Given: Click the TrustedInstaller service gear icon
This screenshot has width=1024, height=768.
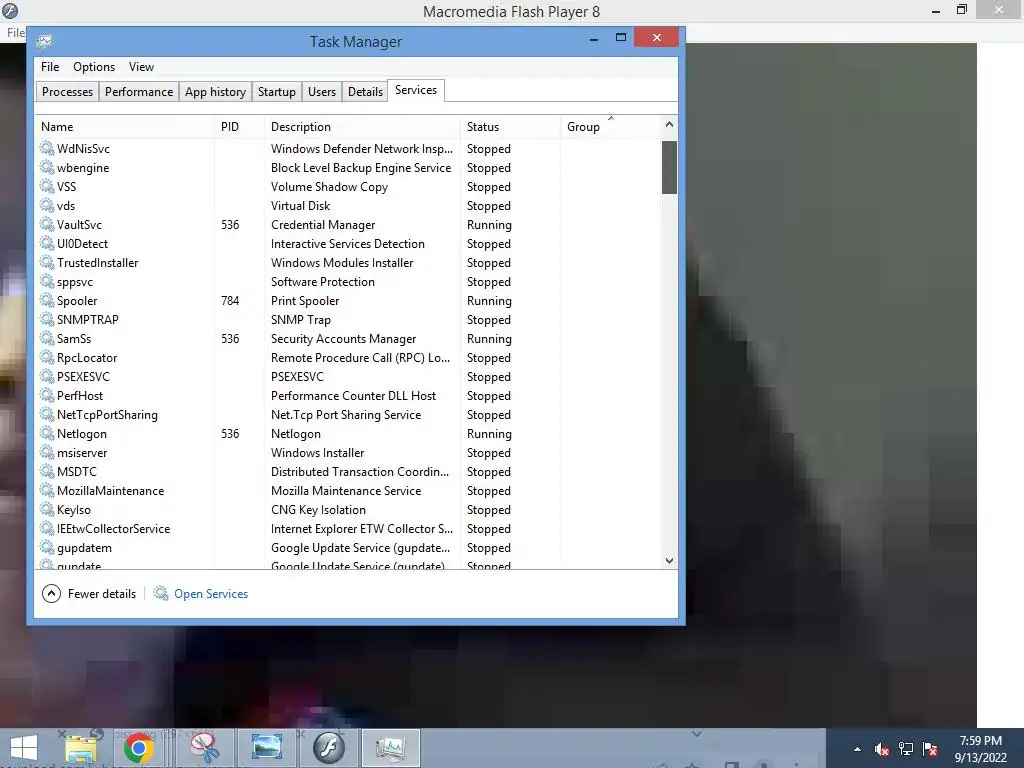Looking at the screenshot, I should tap(47, 262).
